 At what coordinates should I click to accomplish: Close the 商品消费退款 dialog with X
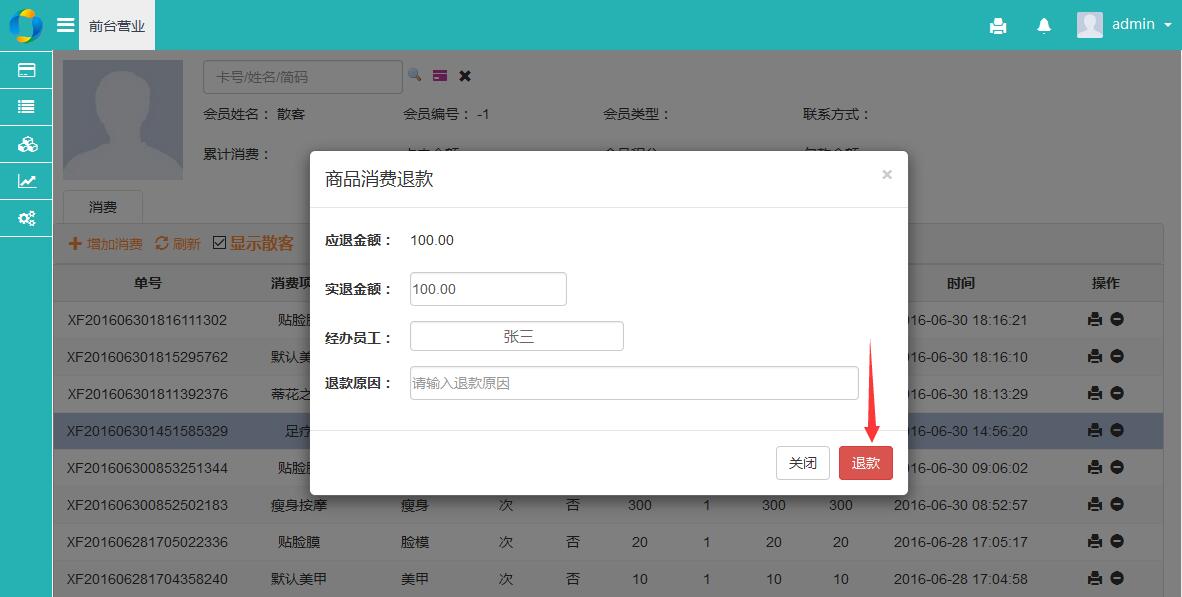[886, 175]
